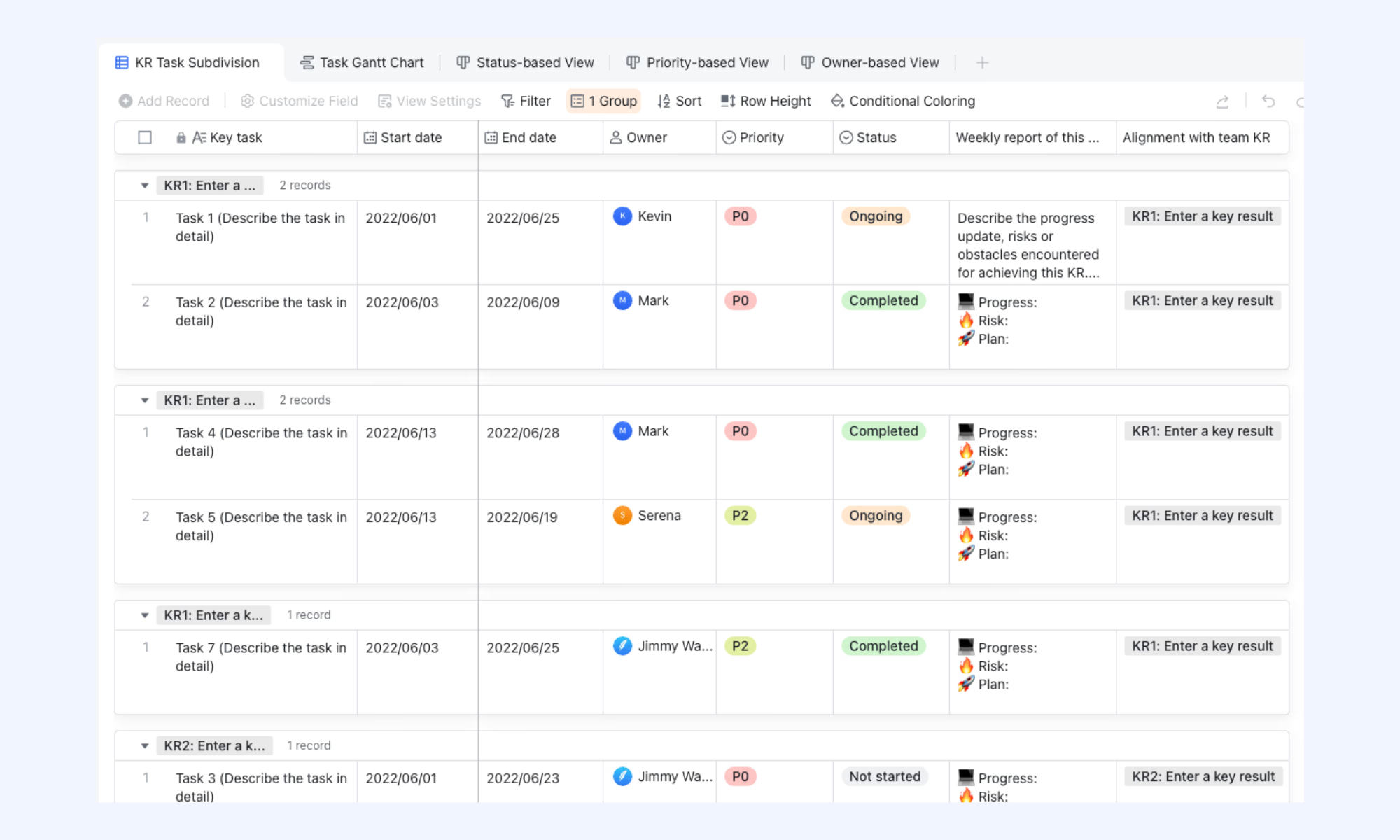Collapse the first KR1 group with 2 records
This screenshot has height=840, width=1400.
click(145, 185)
